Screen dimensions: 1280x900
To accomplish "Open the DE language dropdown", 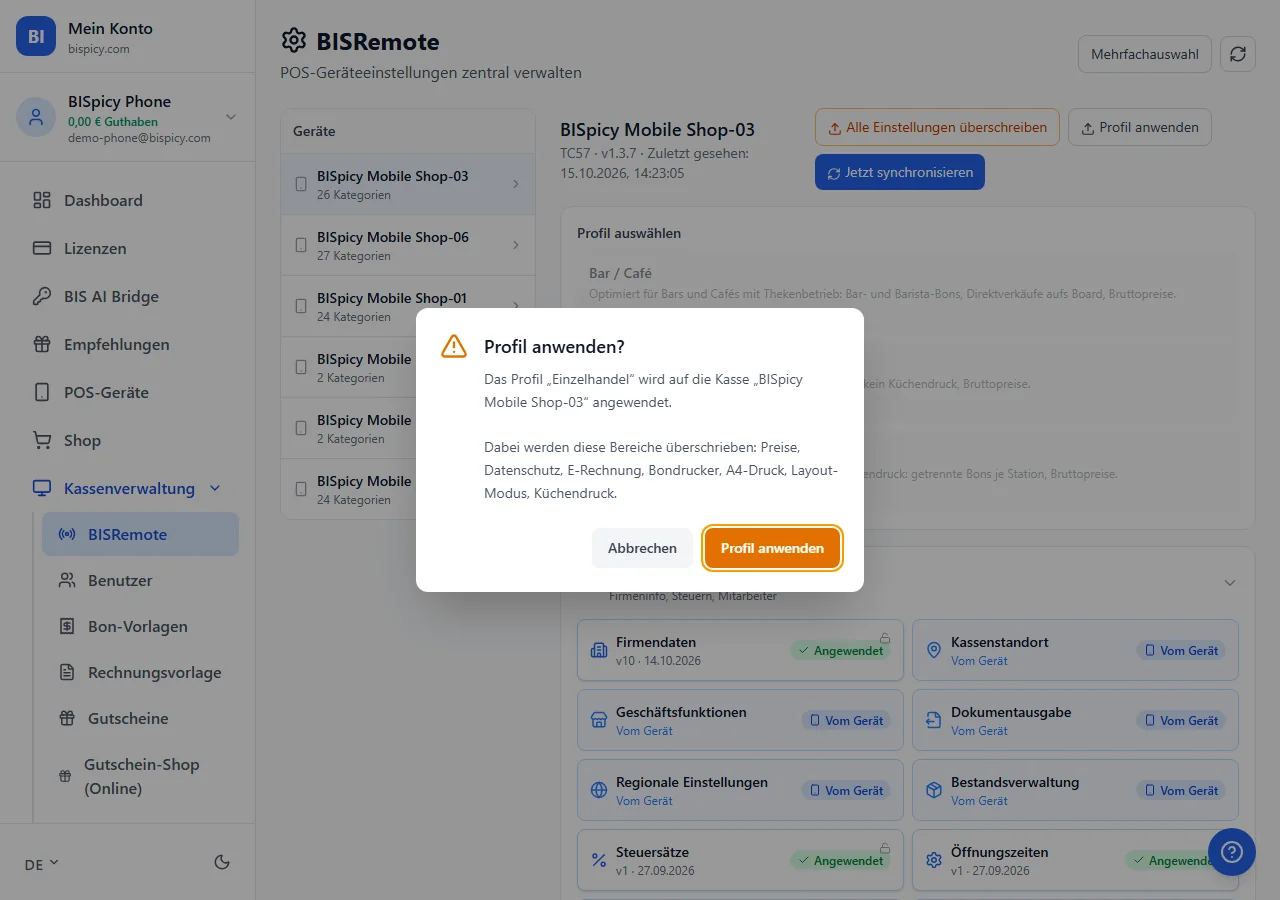I will coord(42,863).
